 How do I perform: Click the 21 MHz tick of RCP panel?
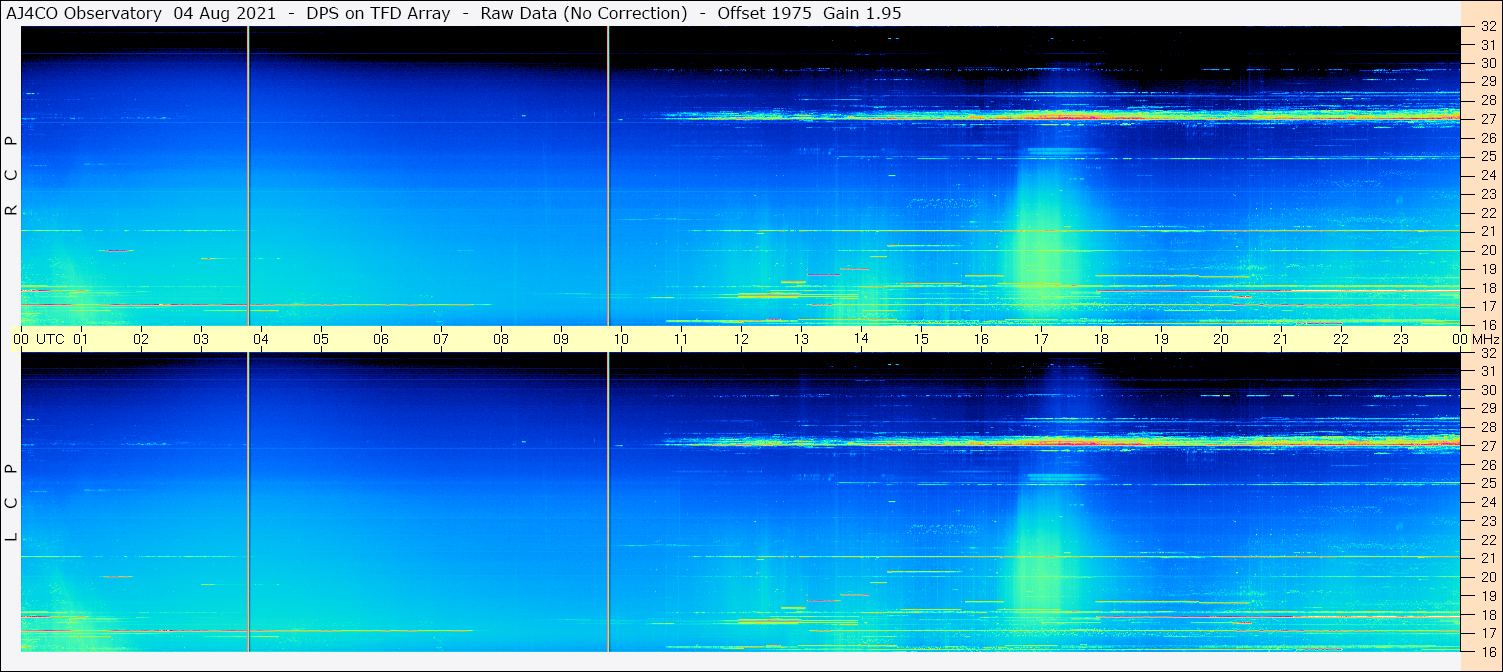pyautogui.click(x=1488, y=231)
